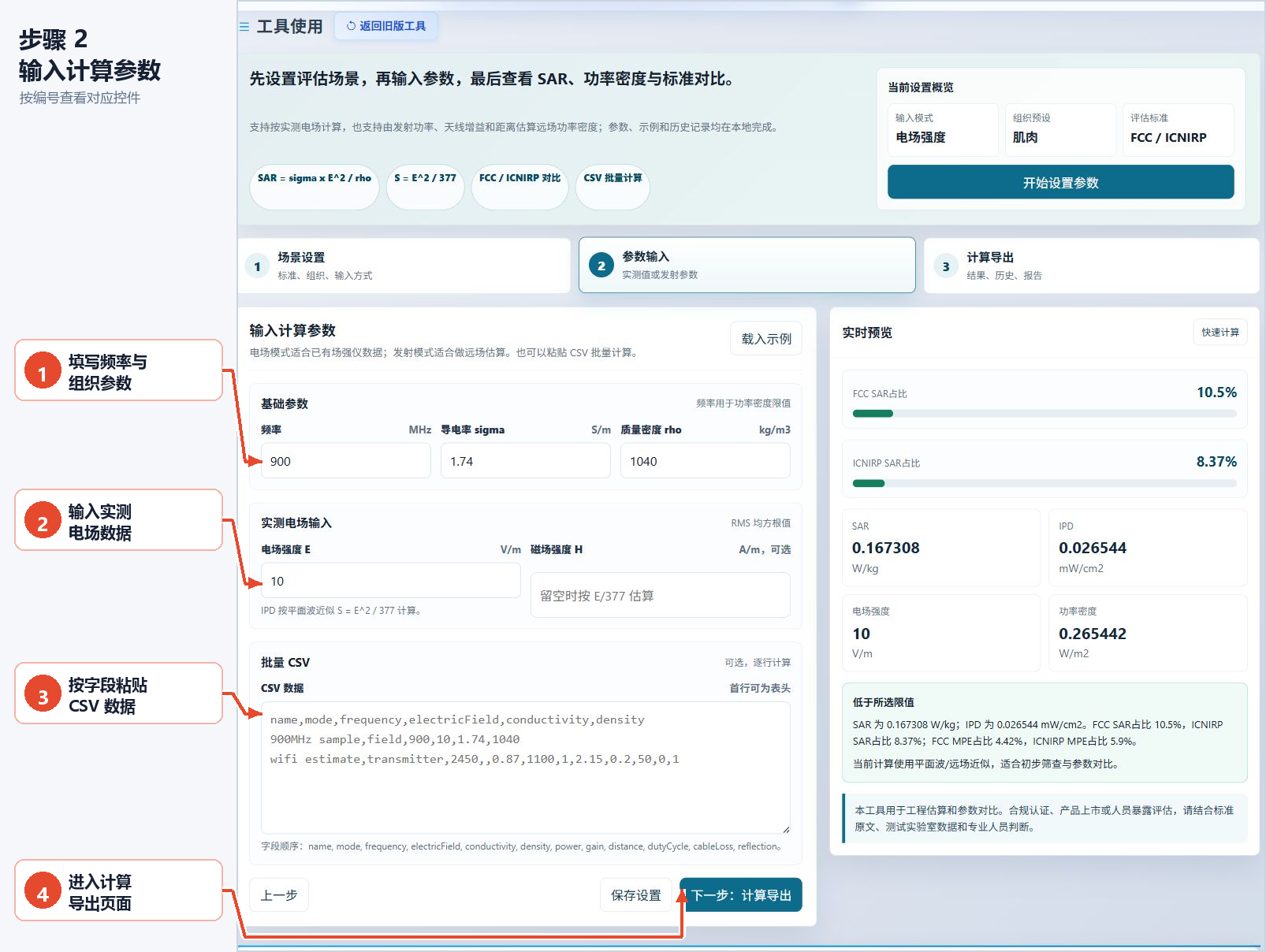Image resolution: width=1266 pixels, height=952 pixels.
Task: Click the 导电率 sigma input field
Action: pyautogui.click(x=526, y=461)
